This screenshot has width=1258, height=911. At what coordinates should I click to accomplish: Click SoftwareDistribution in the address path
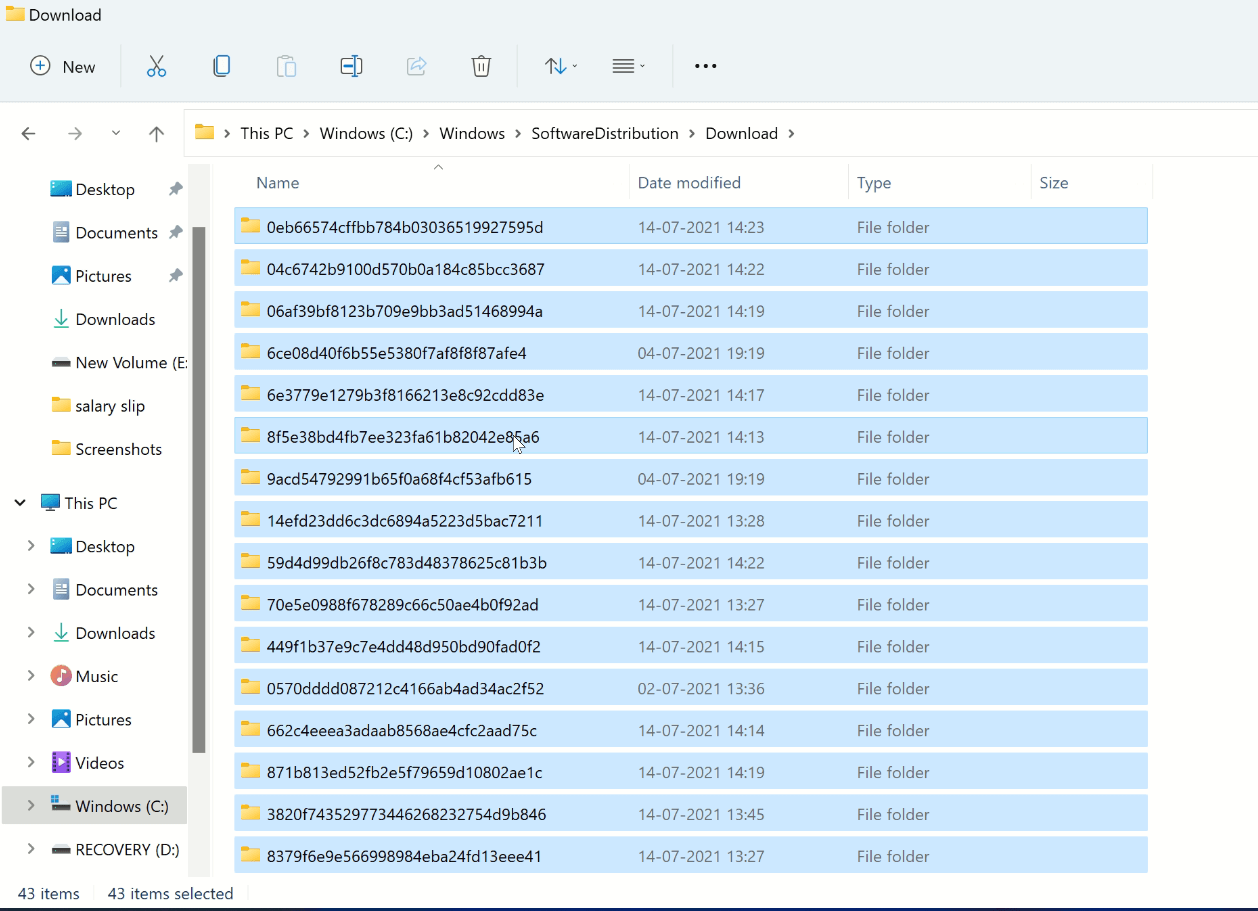point(604,133)
